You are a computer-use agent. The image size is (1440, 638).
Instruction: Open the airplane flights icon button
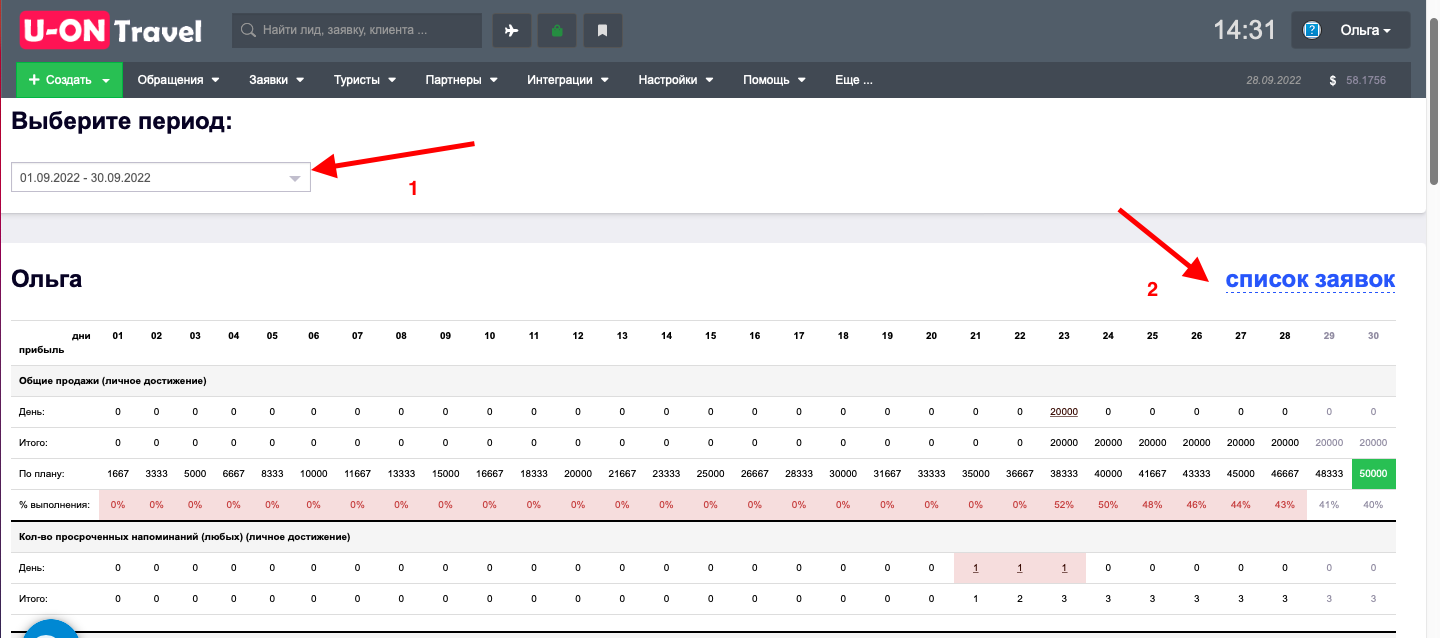(512, 30)
